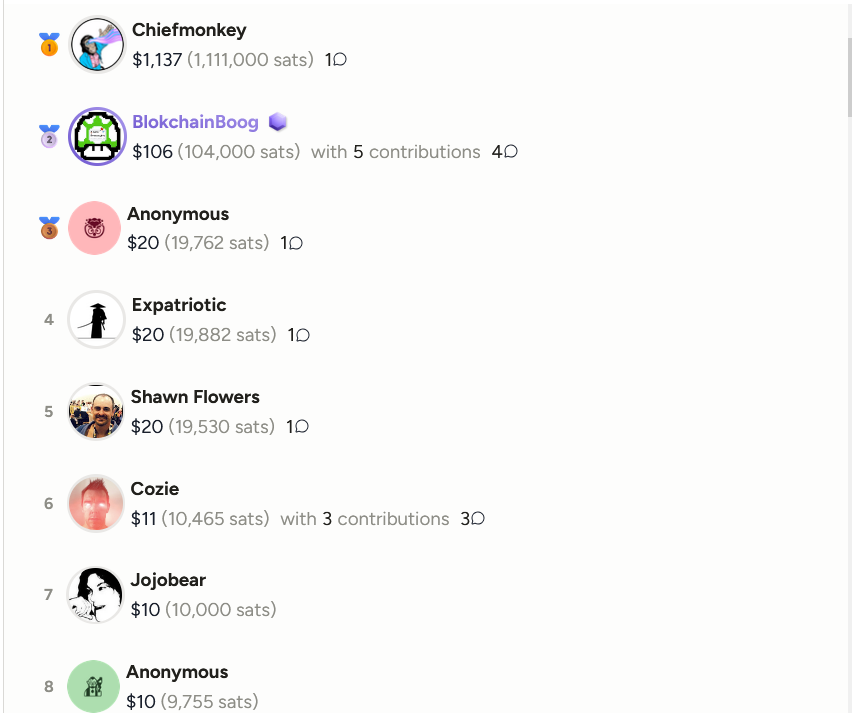This screenshot has width=852, height=713.
Task: Select the gold first-place medal
Action: [49, 44]
